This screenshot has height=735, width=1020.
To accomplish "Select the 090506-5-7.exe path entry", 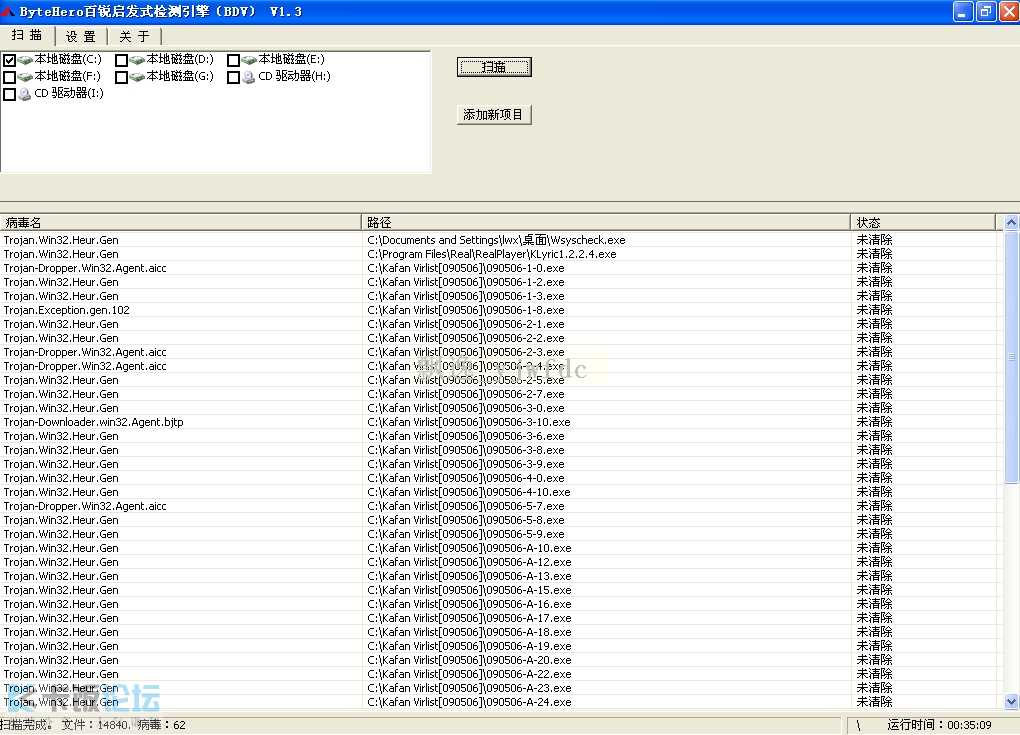I will click(x=466, y=506).
